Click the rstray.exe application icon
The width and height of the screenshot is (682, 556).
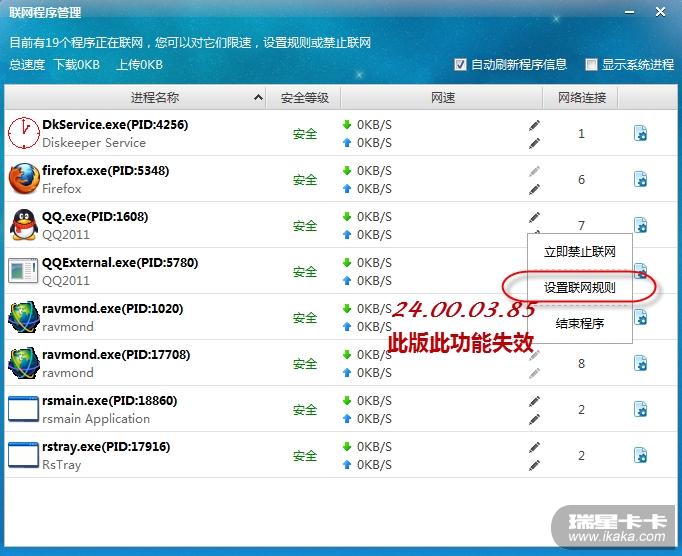(23, 455)
